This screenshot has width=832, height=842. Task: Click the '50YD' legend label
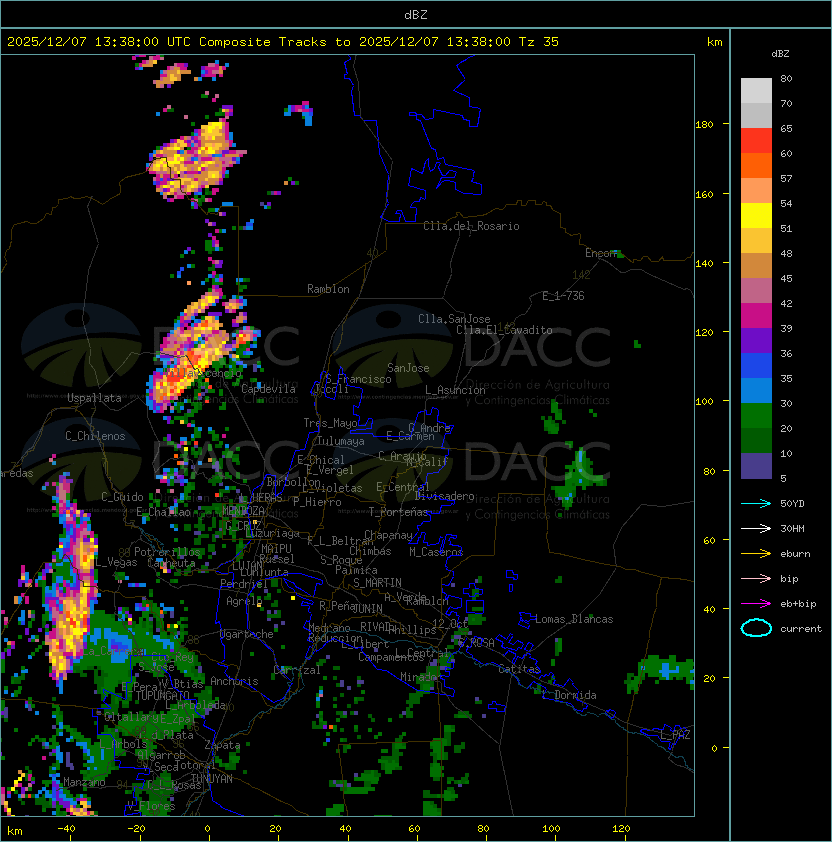pos(792,504)
